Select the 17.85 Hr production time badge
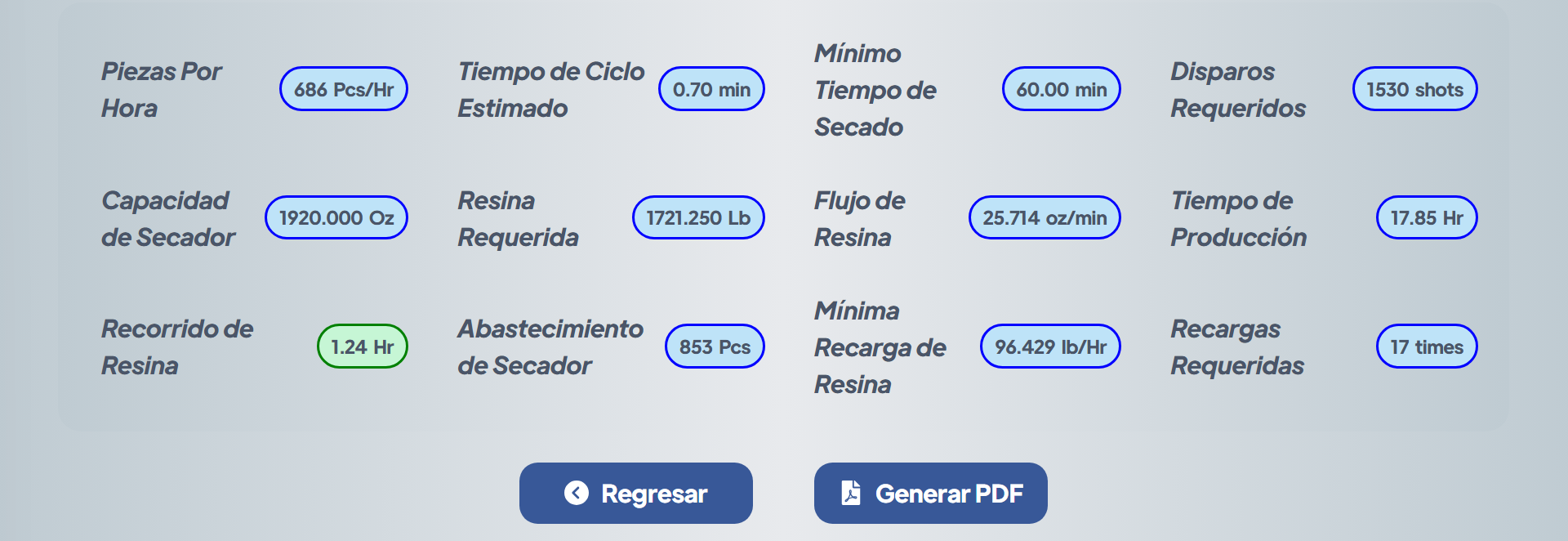This screenshot has height=541, width=1568. click(1427, 217)
